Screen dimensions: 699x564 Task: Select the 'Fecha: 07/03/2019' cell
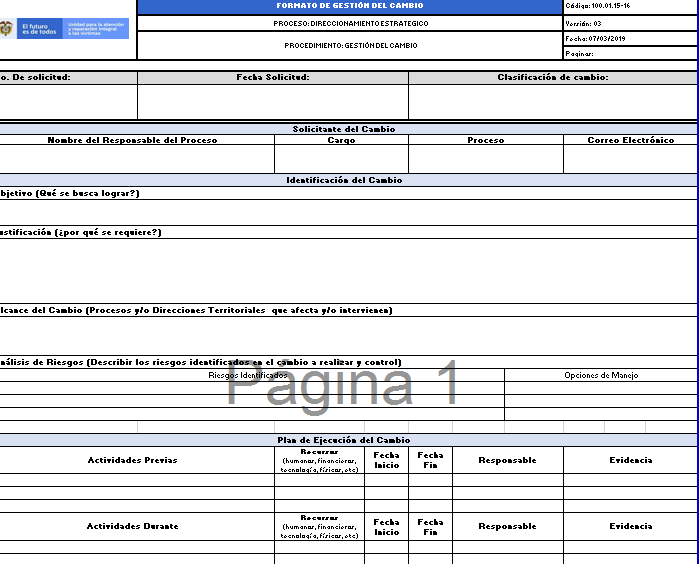[630, 39]
